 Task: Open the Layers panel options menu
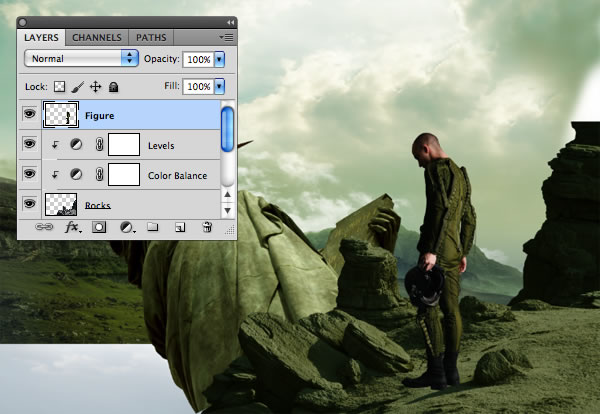(226, 37)
